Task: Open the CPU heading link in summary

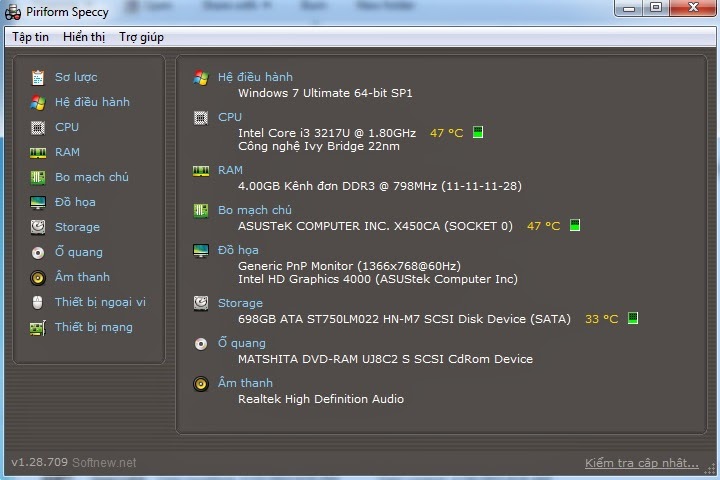Action: point(230,118)
